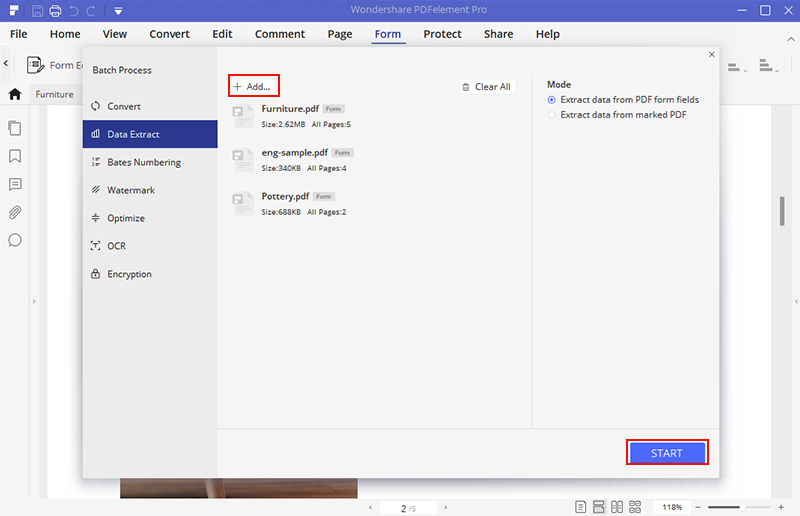Click the Form Edit icon in toolbar

click(35, 65)
